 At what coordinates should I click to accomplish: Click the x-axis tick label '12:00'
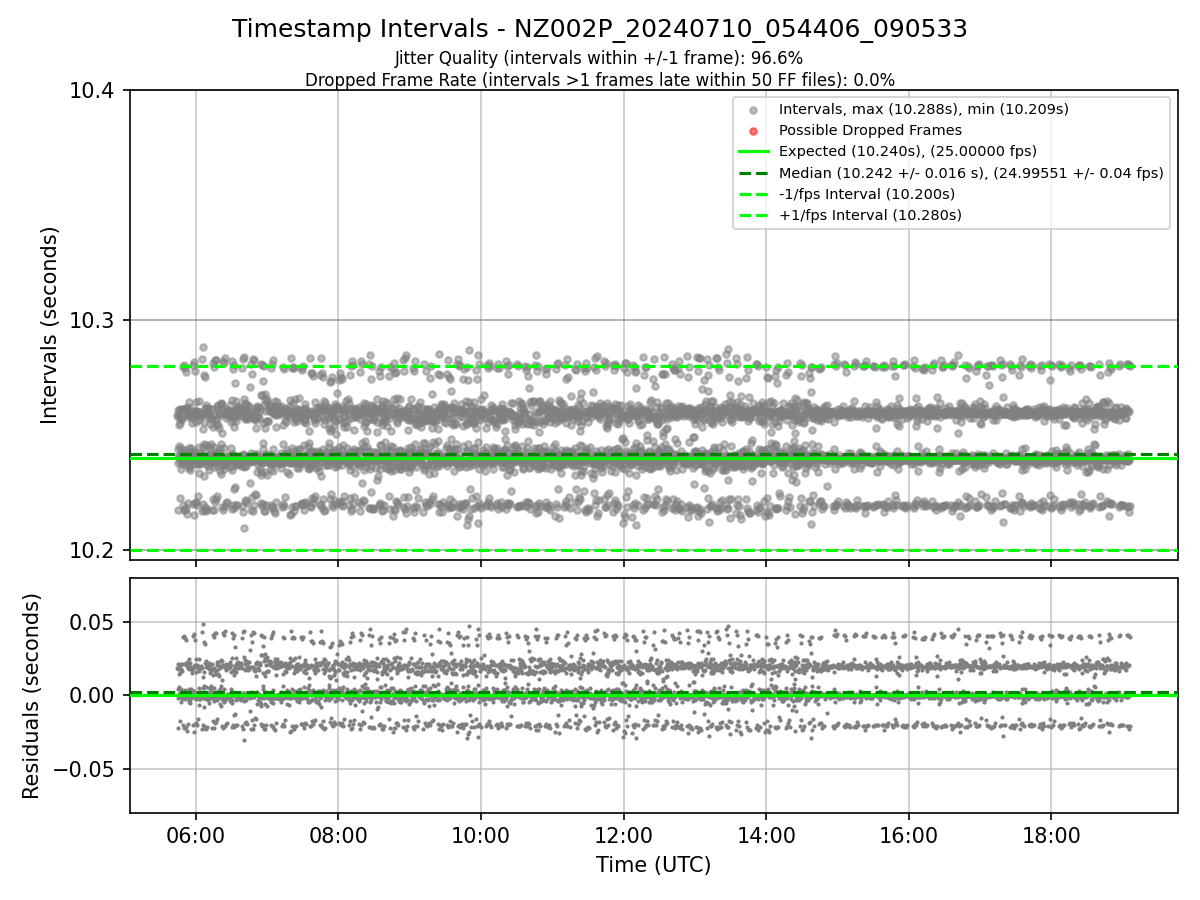(623, 836)
